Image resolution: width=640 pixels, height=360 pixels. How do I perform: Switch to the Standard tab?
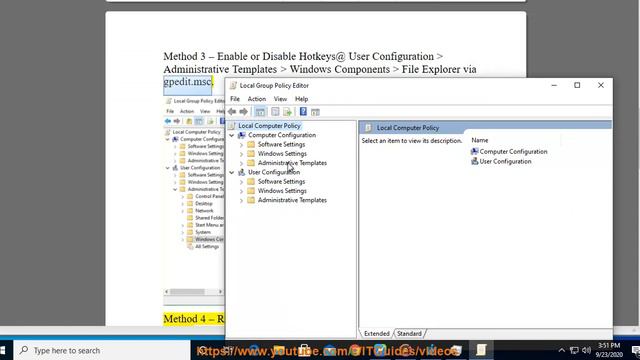click(409, 333)
